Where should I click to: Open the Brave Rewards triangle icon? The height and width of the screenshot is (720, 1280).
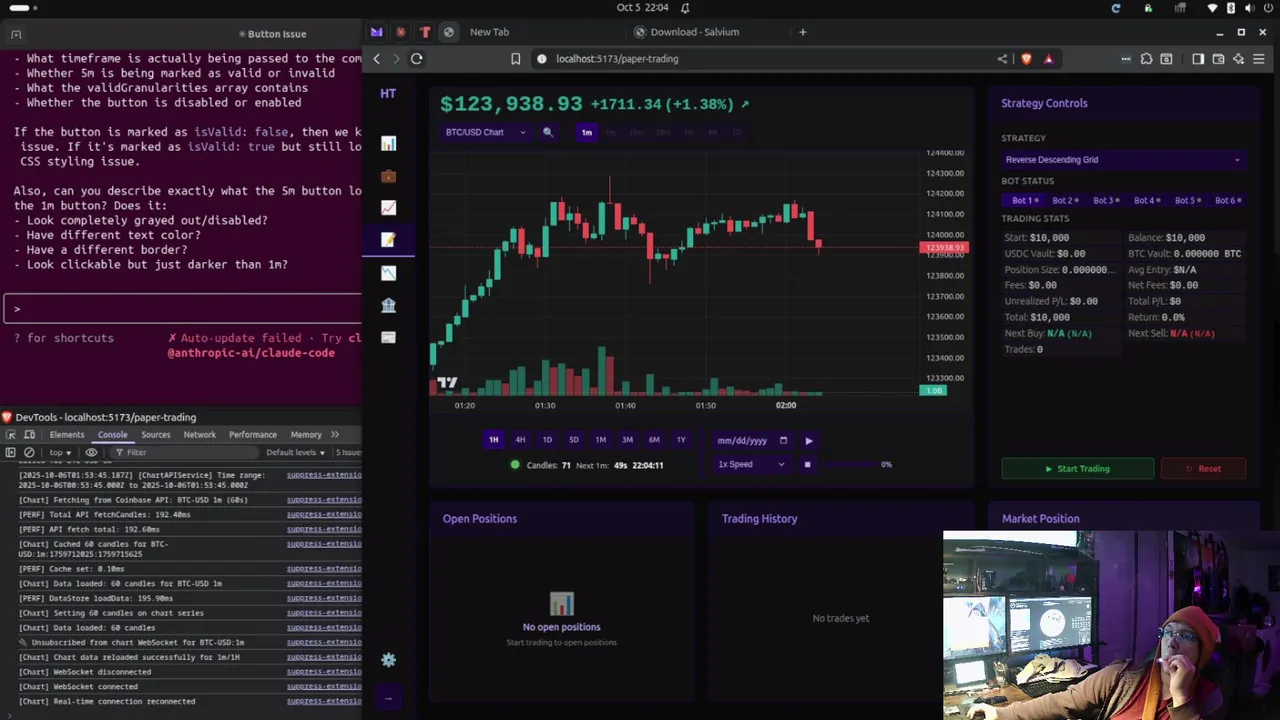click(x=1048, y=59)
